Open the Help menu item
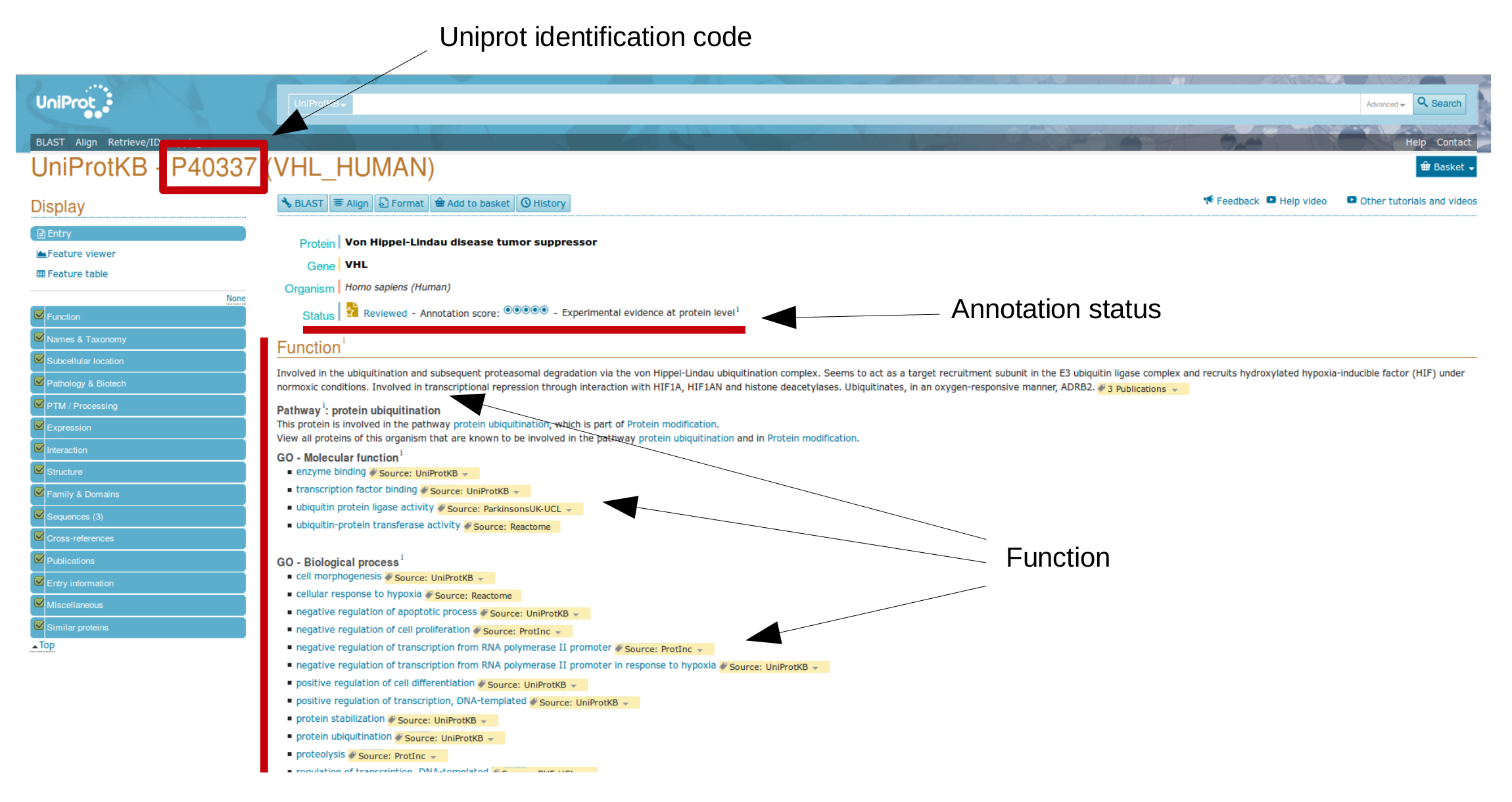The width and height of the screenshot is (1512, 802). 1415,142
